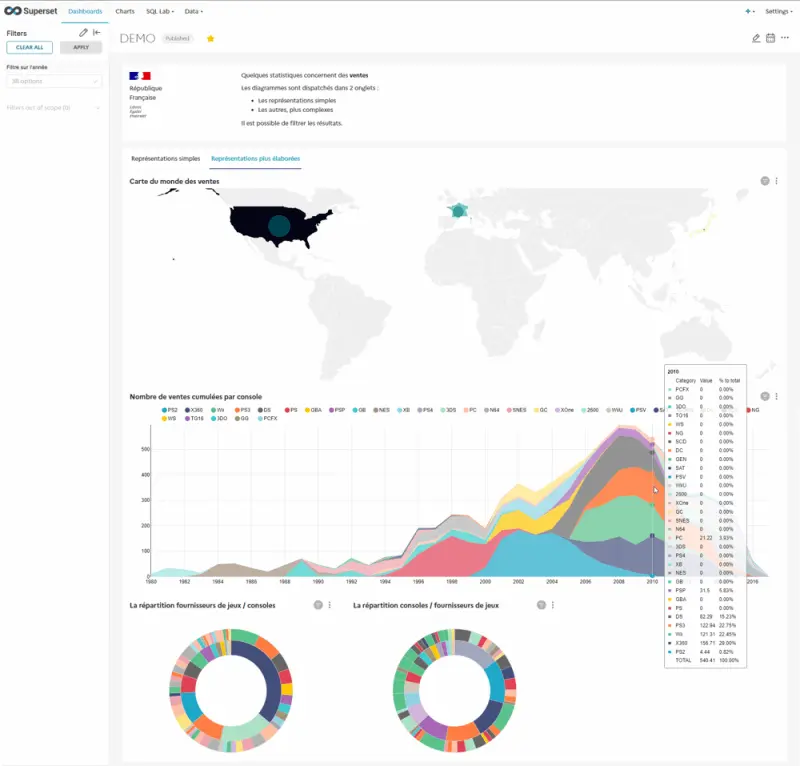The height and width of the screenshot is (766, 800).
Task: Click filter badge on ventes cumulées chart
Action: tap(765, 396)
